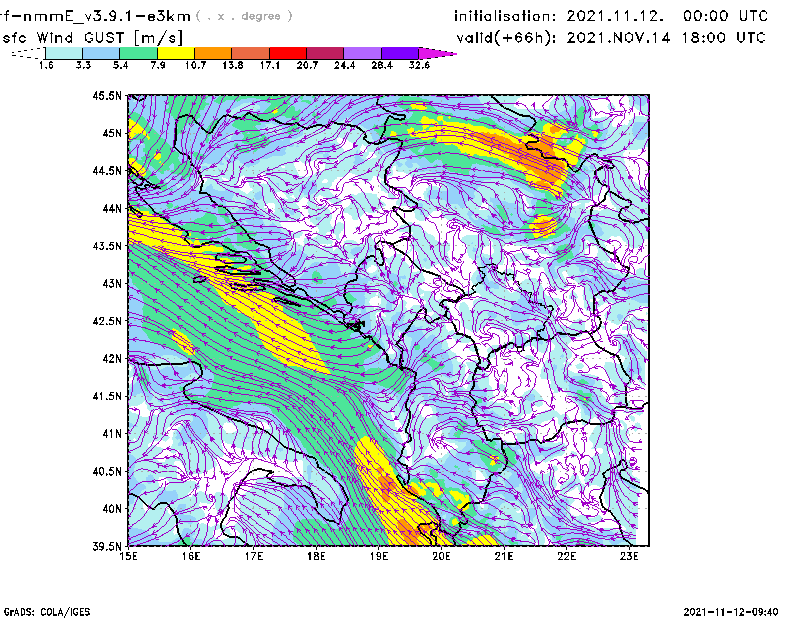Click the 20E longitude label
The height and width of the screenshot is (618, 800).
pyautogui.click(x=441, y=556)
